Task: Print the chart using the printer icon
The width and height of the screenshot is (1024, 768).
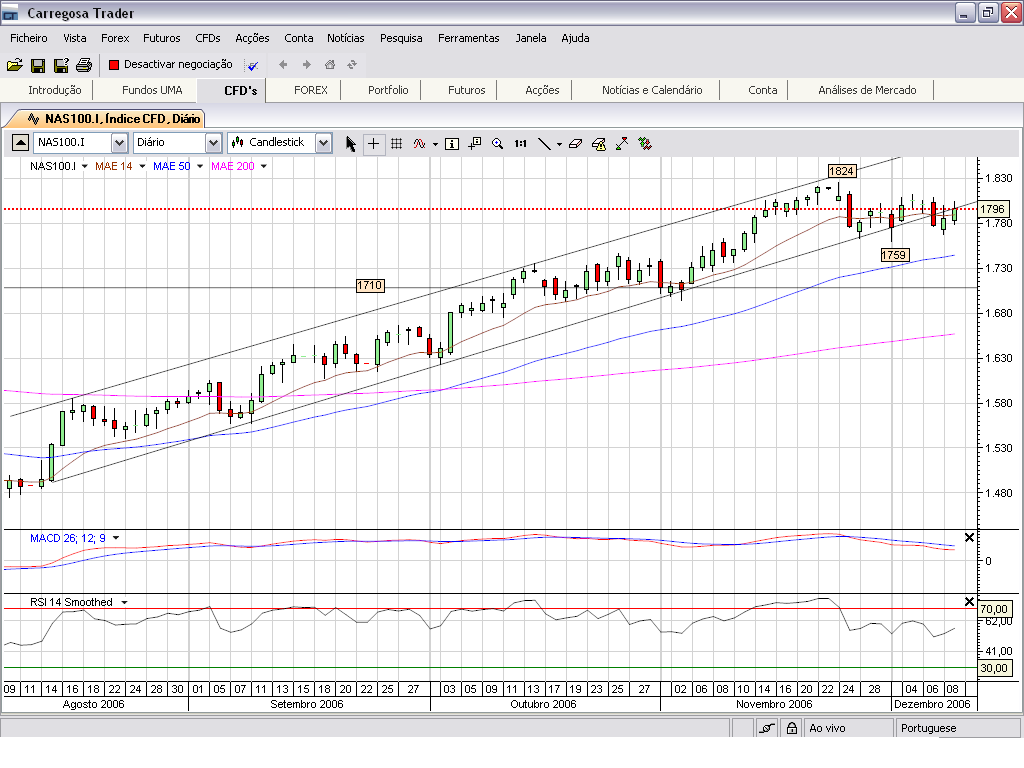Action: 84,65
